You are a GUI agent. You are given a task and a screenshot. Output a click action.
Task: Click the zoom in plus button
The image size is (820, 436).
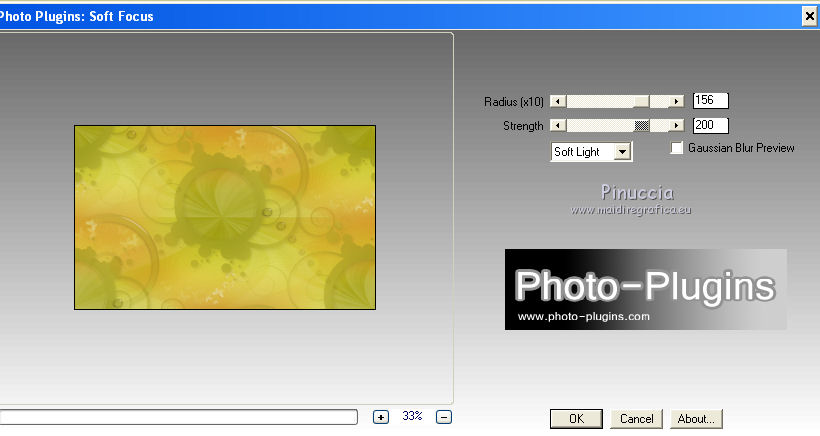tap(381, 417)
